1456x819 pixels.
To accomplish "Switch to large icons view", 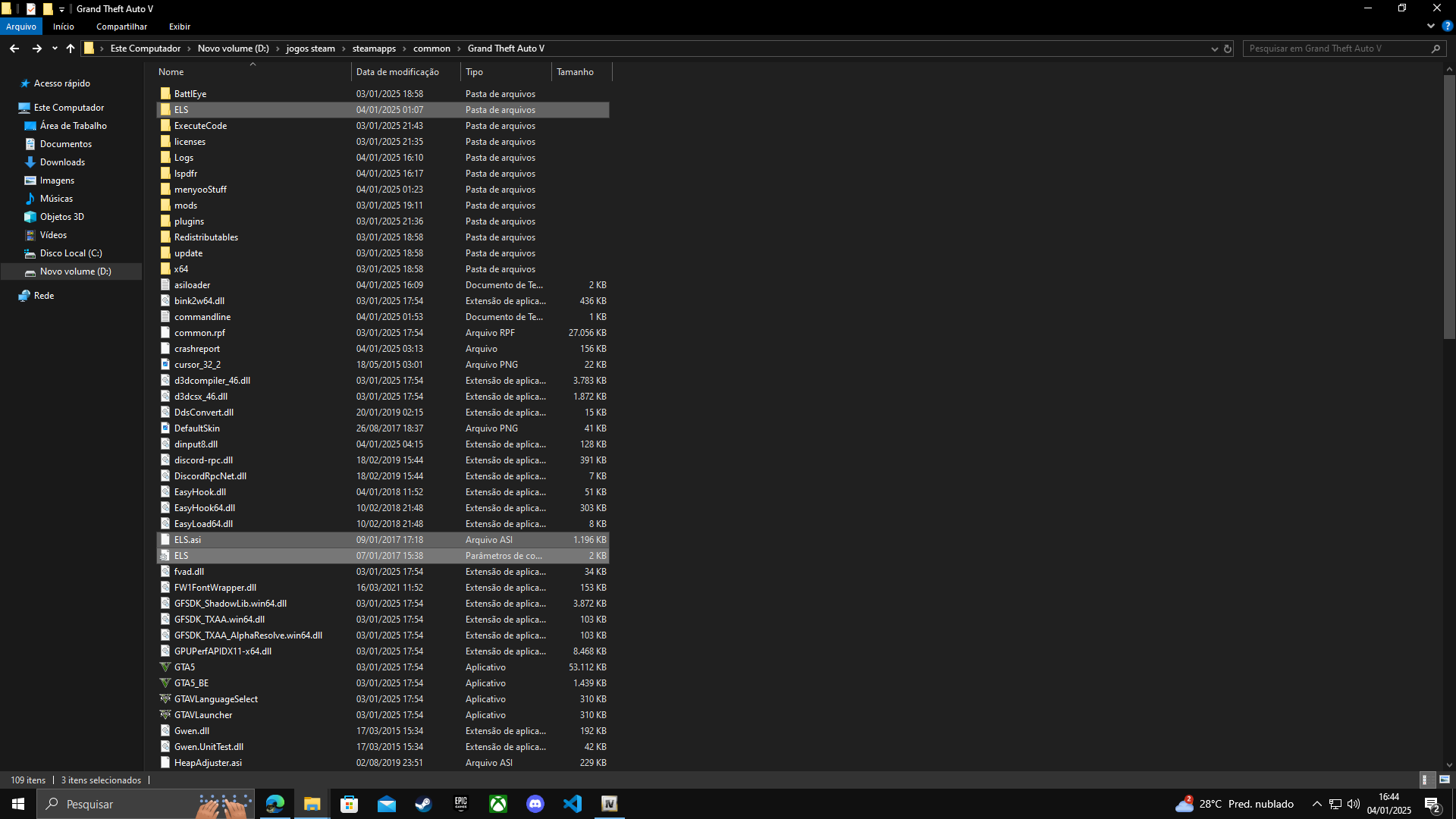I will click(x=1445, y=780).
